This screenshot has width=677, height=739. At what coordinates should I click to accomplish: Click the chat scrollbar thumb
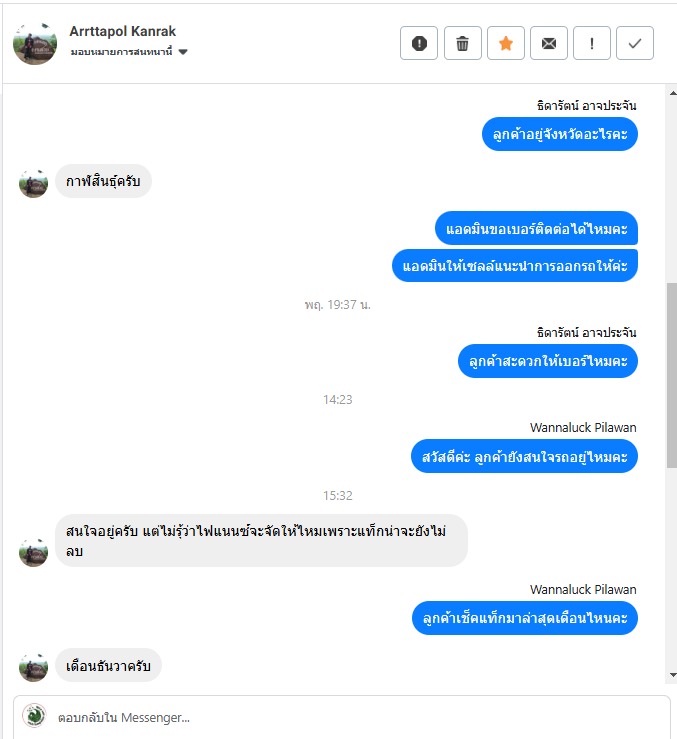pos(672,375)
